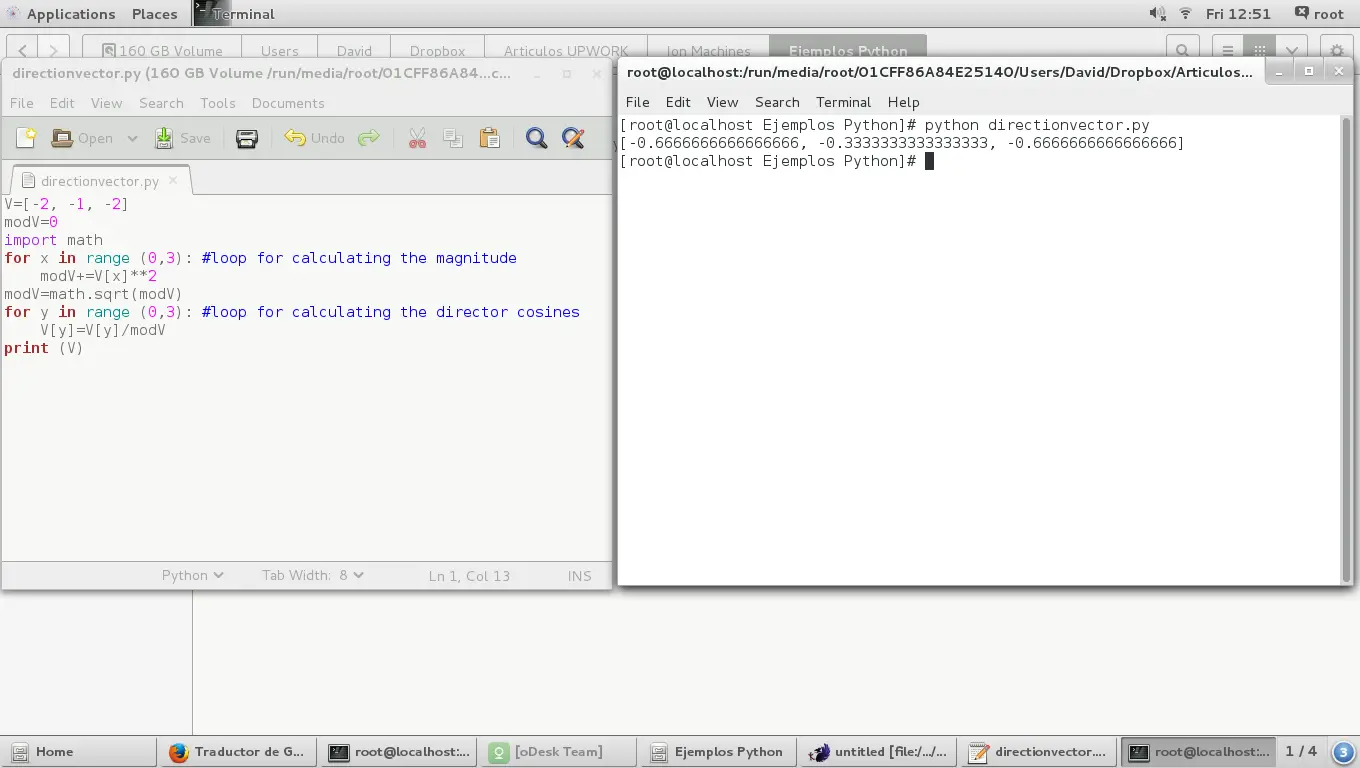This screenshot has width=1360, height=768.
Task: Open file manager settings gear menu
Action: (1337, 50)
